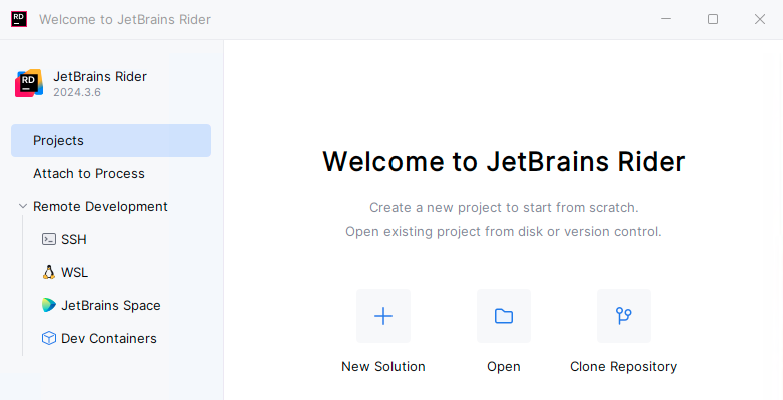Click the SSH terminal icon
Image resolution: width=783 pixels, height=400 pixels.
(x=48, y=239)
